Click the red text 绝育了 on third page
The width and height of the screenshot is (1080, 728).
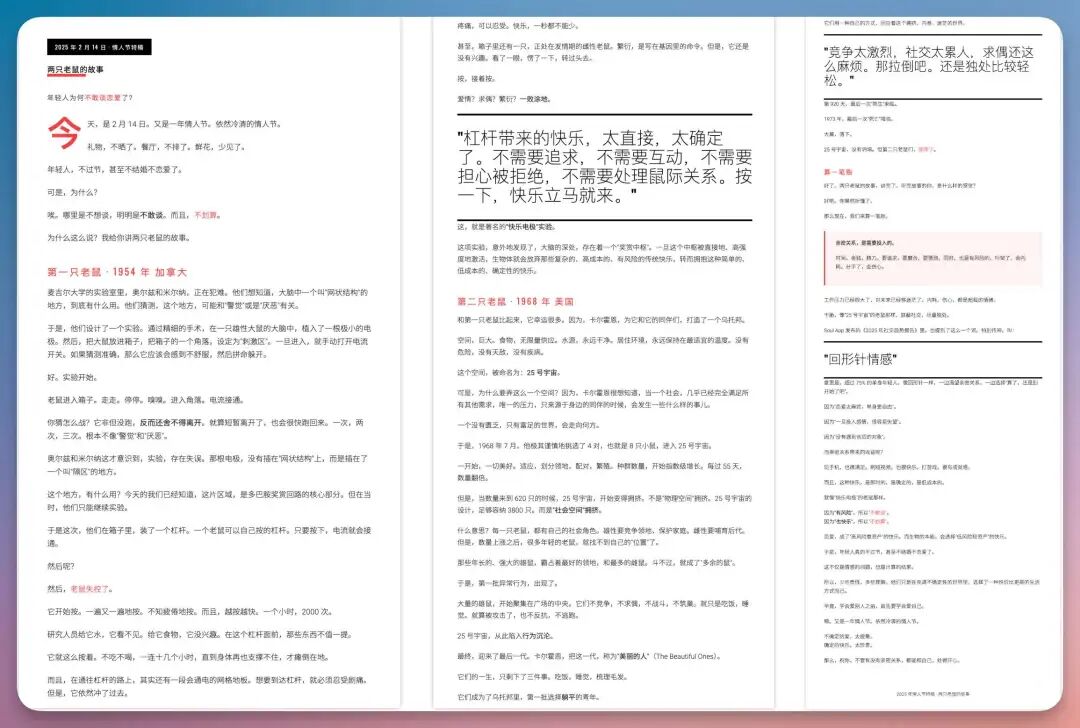pyautogui.click(x=925, y=150)
